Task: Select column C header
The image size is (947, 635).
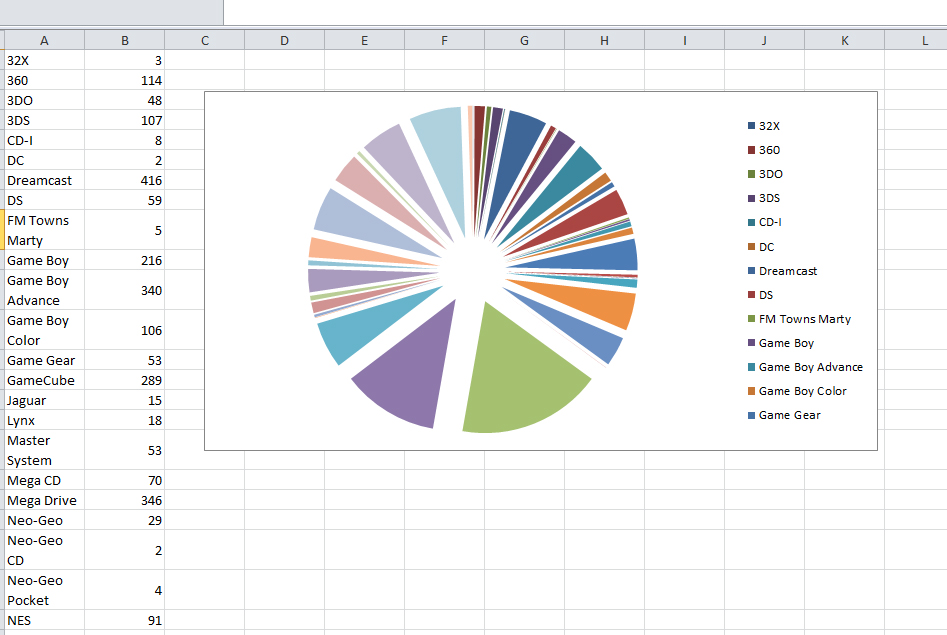Action: click(x=205, y=40)
